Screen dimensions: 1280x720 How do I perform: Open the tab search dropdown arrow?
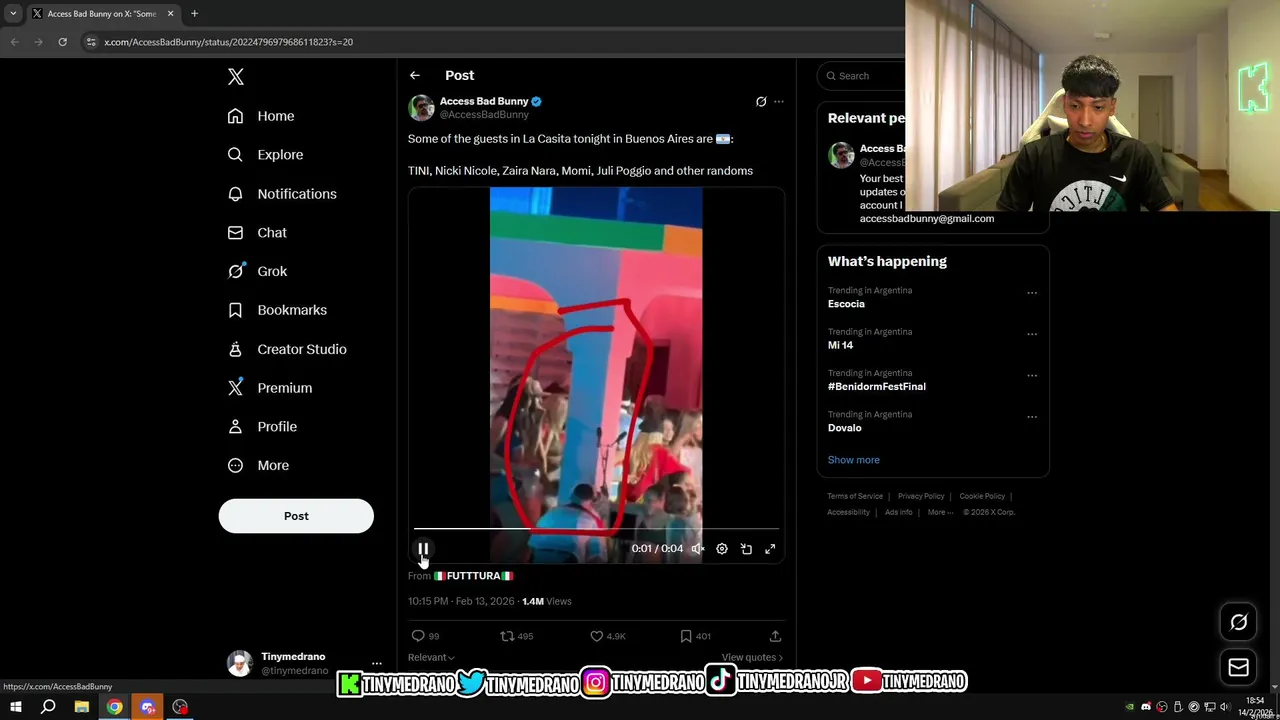point(13,14)
